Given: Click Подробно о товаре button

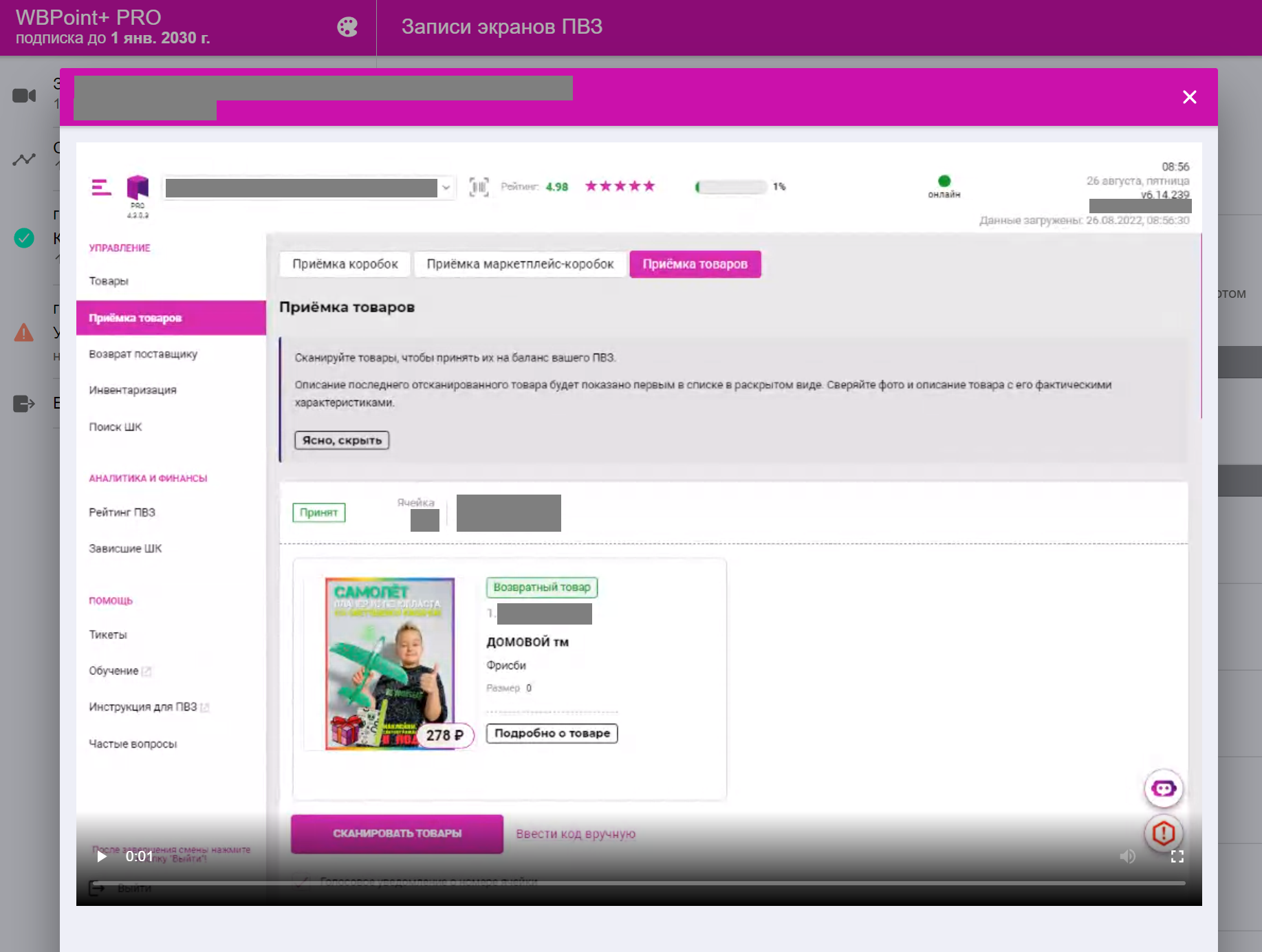Looking at the screenshot, I should pyautogui.click(x=552, y=733).
